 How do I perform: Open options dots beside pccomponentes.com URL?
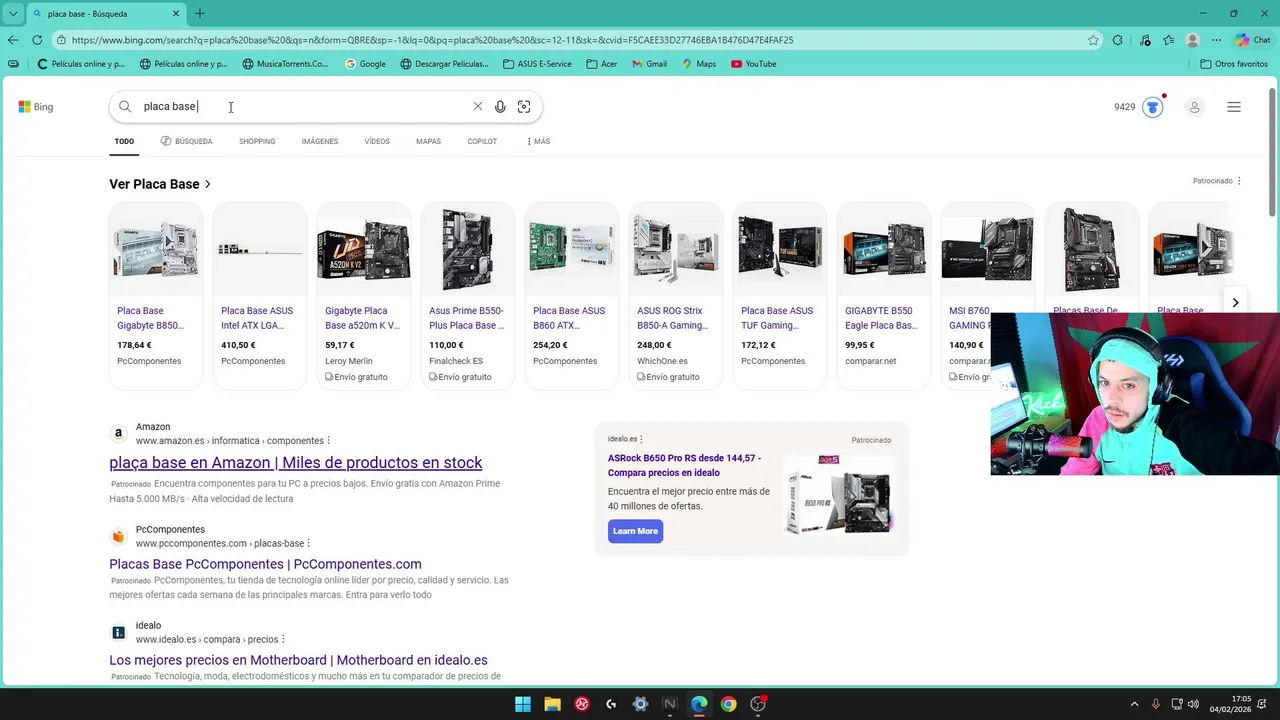(x=308, y=544)
